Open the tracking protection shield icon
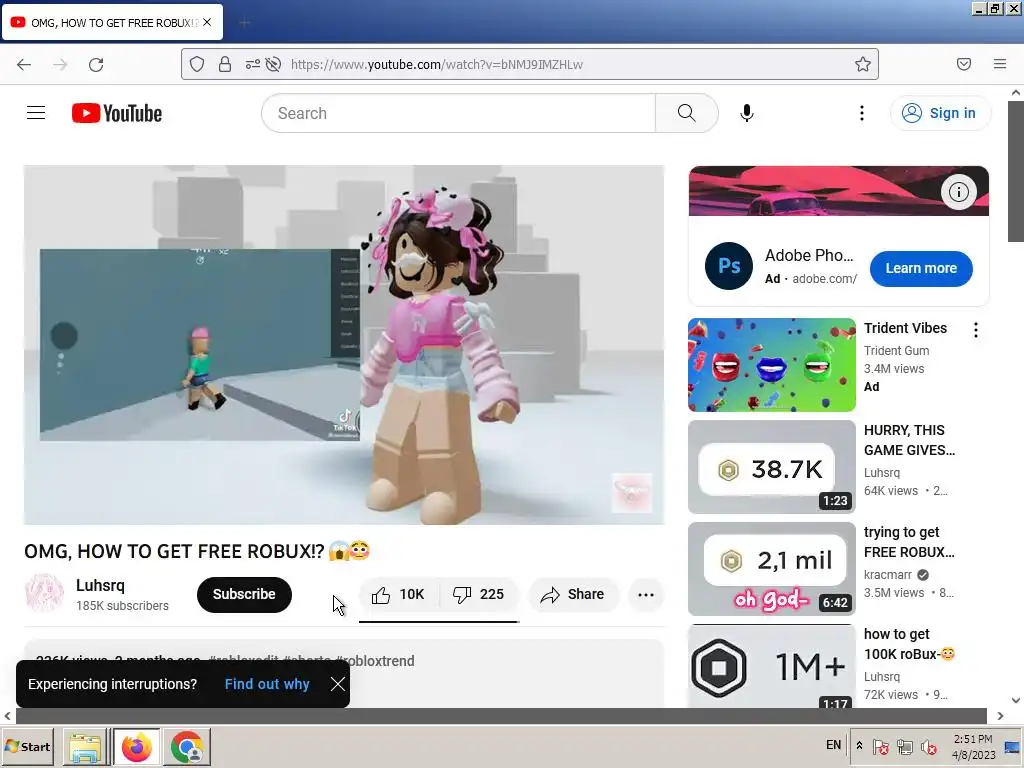This screenshot has width=1024, height=768. 197,64
